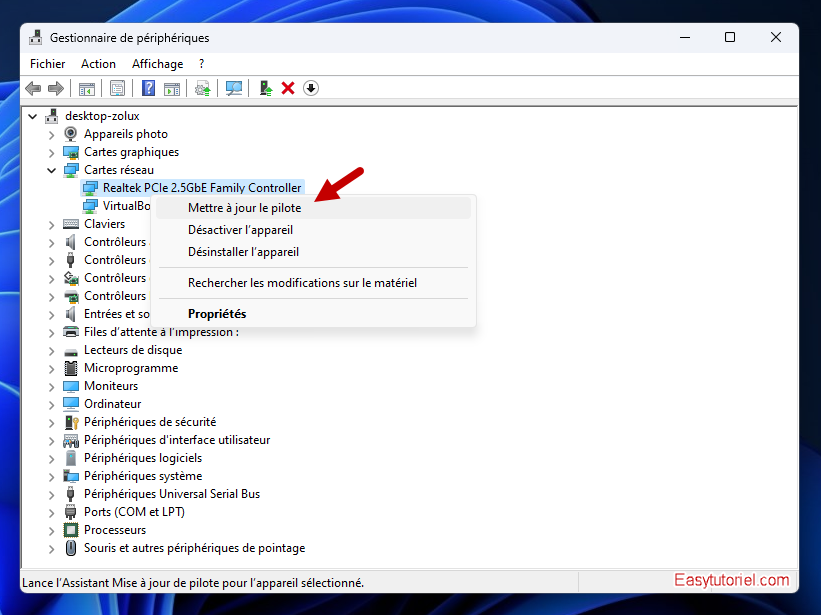Select Realtek PCIe 2.5GbE Family Controller
Image resolution: width=821 pixels, height=615 pixels.
click(x=202, y=188)
